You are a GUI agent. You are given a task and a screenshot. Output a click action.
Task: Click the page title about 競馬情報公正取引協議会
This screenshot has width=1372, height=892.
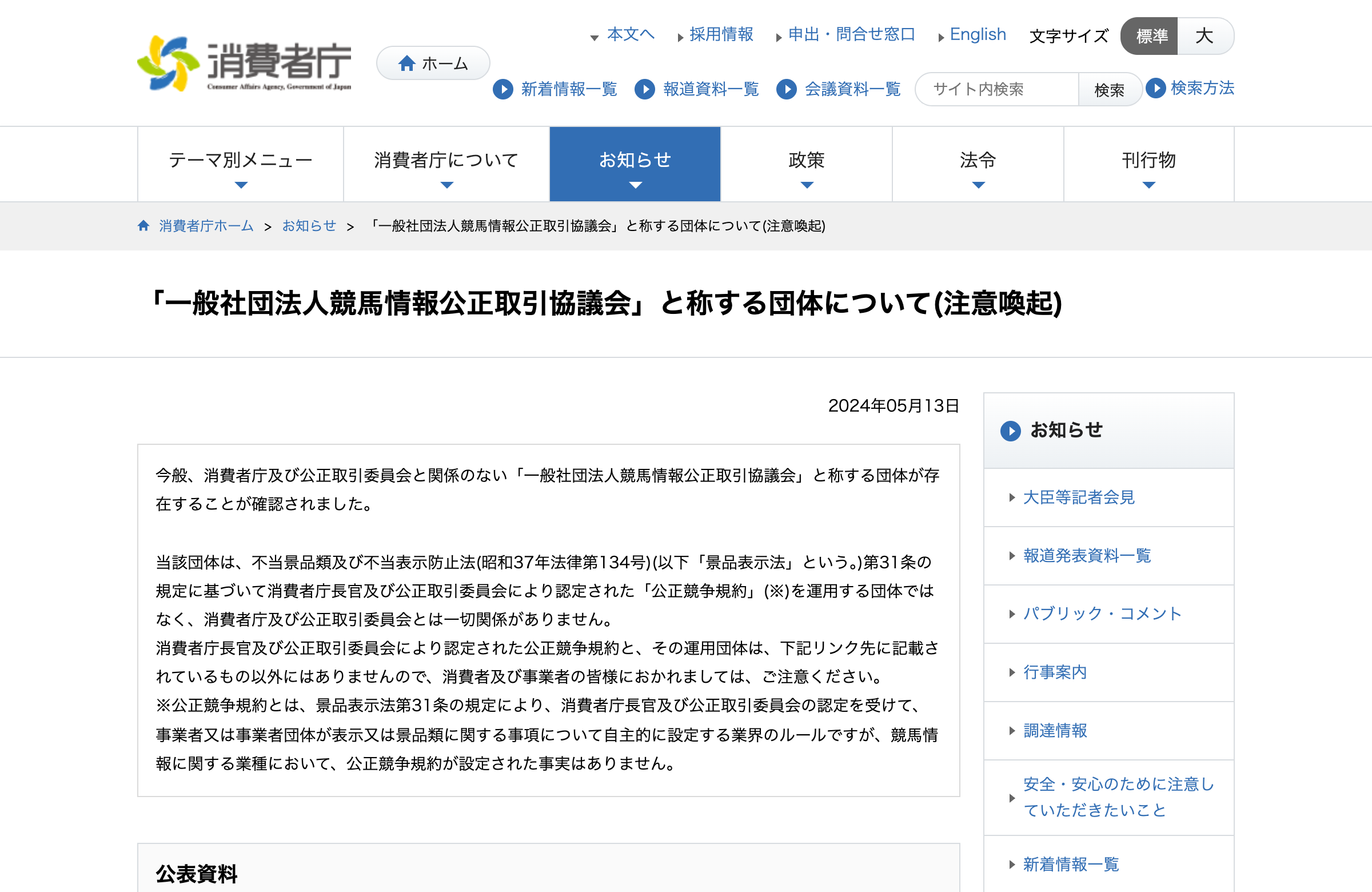[607, 303]
